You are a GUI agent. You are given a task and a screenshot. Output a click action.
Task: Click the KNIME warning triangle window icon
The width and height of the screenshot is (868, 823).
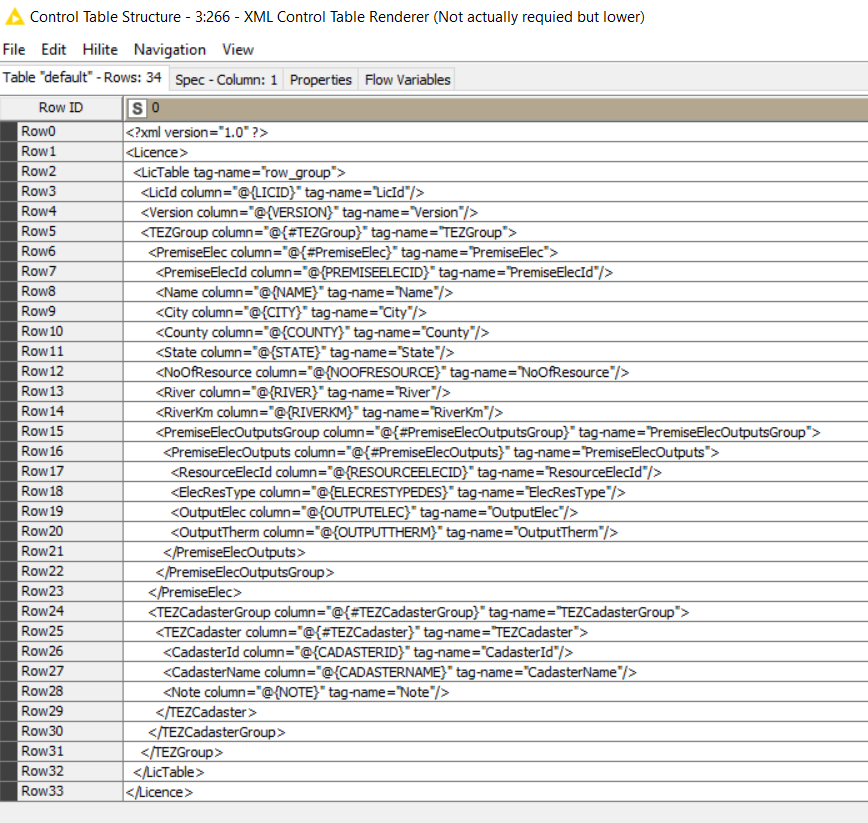coord(13,17)
